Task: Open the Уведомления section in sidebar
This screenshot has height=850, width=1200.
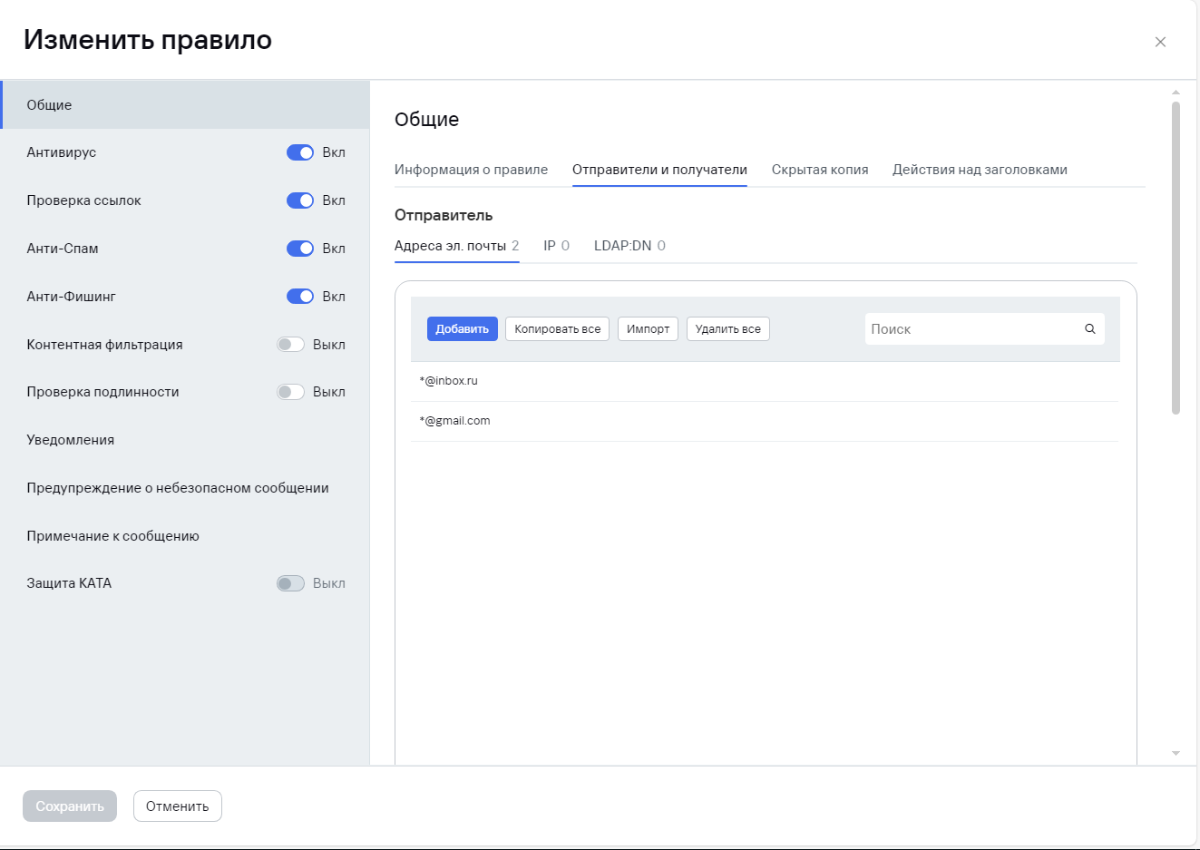Action: [71, 440]
